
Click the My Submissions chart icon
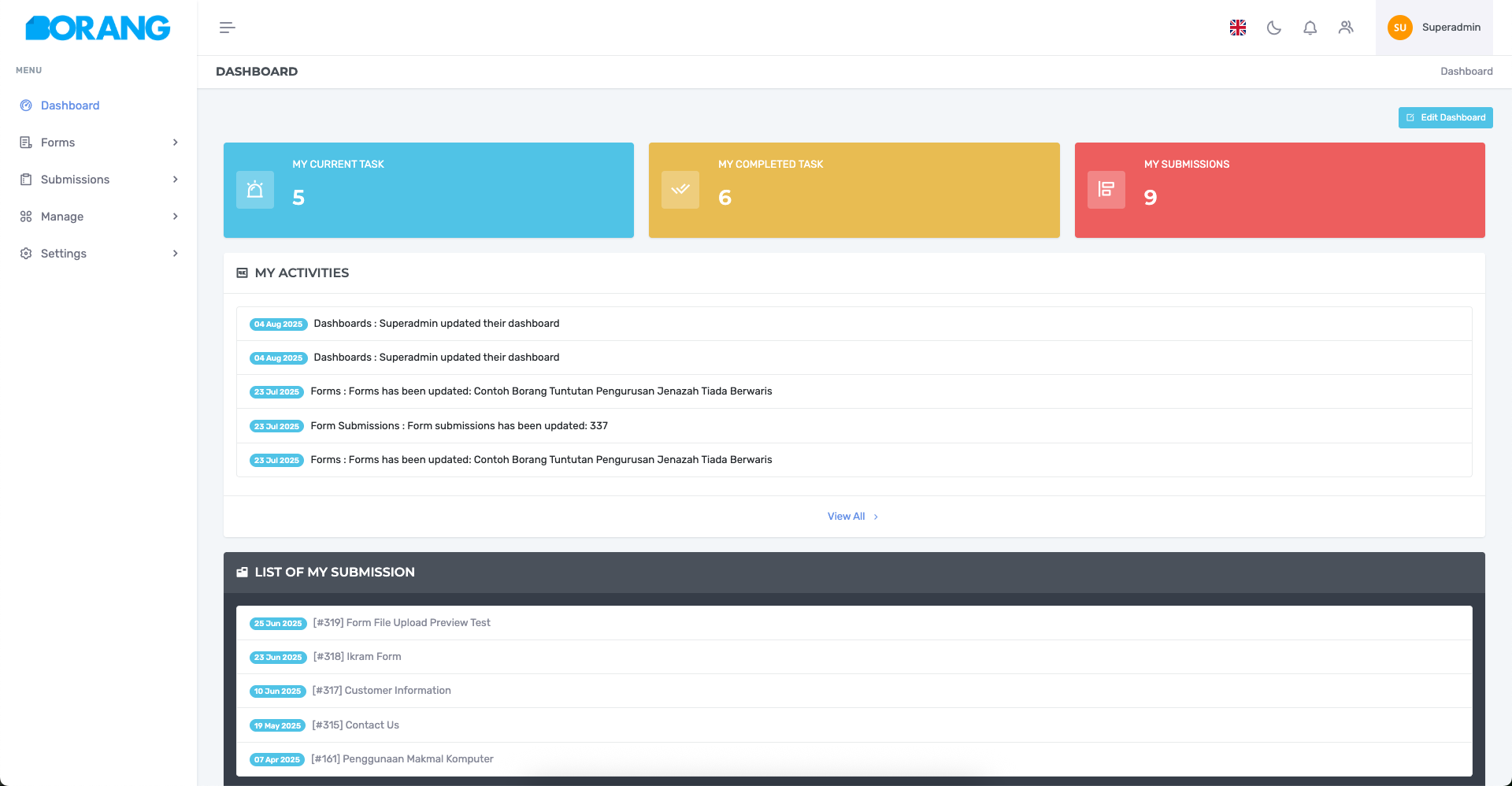pyautogui.click(x=1106, y=190)
